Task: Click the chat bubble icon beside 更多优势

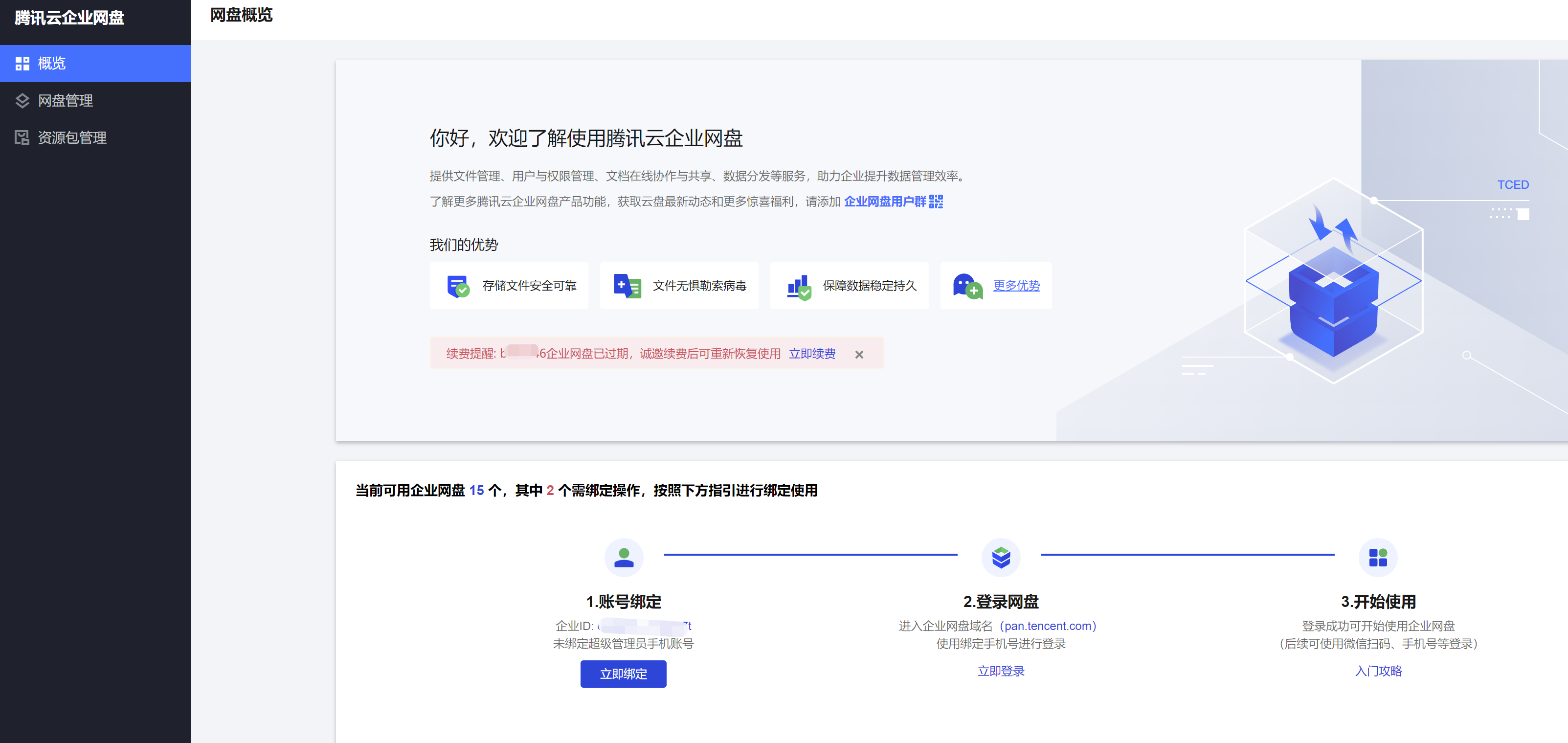Action: pyautogui.click(x=967, y=286)
